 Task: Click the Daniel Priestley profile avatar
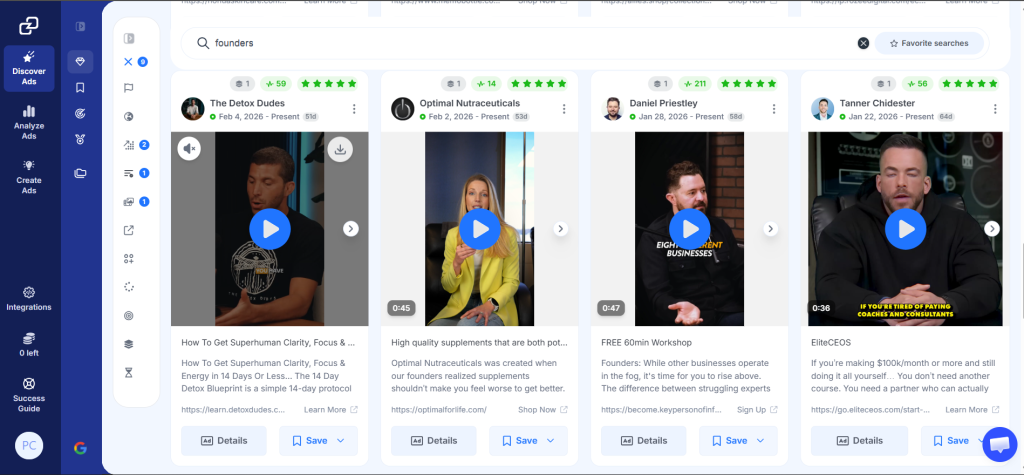(613, 109)
